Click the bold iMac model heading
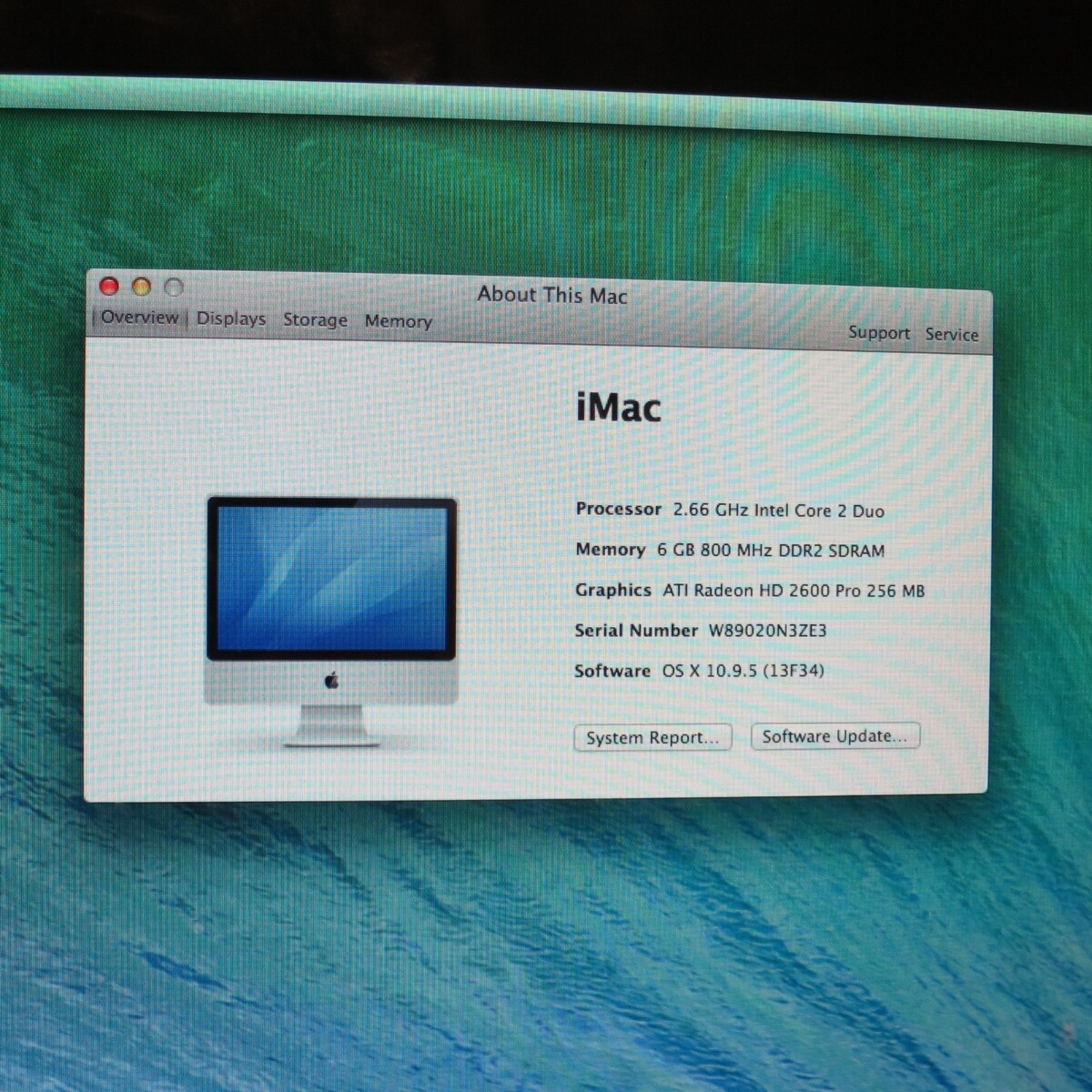The width and height of the screenshot is (1092, 1092). pos(619,408)
